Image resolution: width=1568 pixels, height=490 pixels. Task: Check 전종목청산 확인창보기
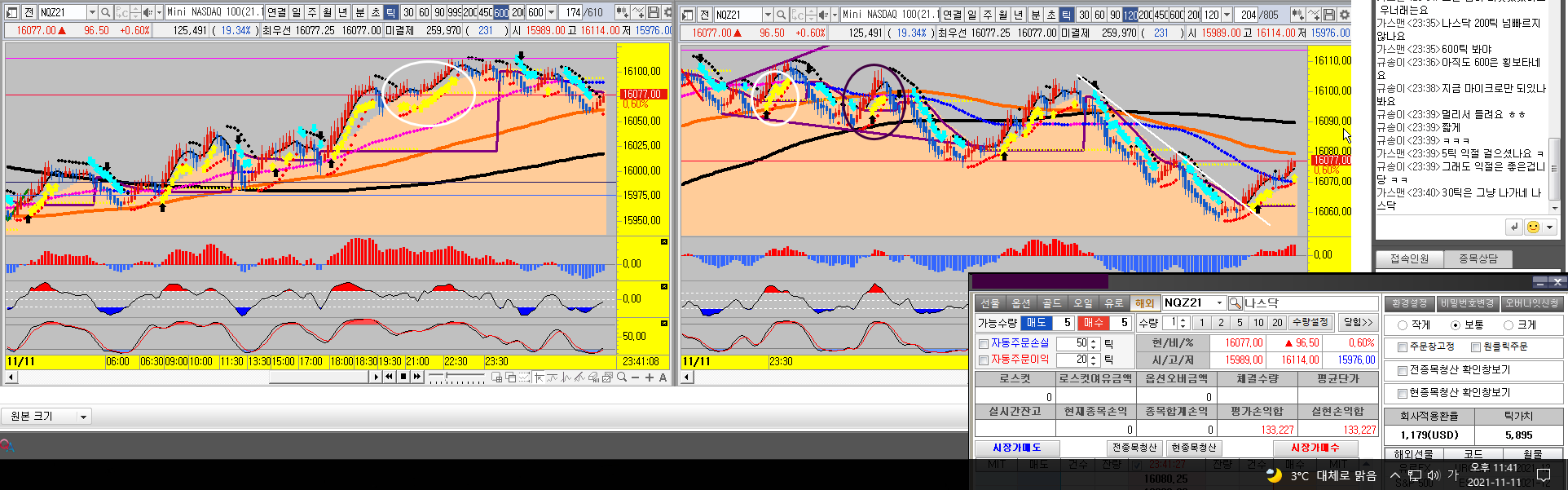point(1402,370)
